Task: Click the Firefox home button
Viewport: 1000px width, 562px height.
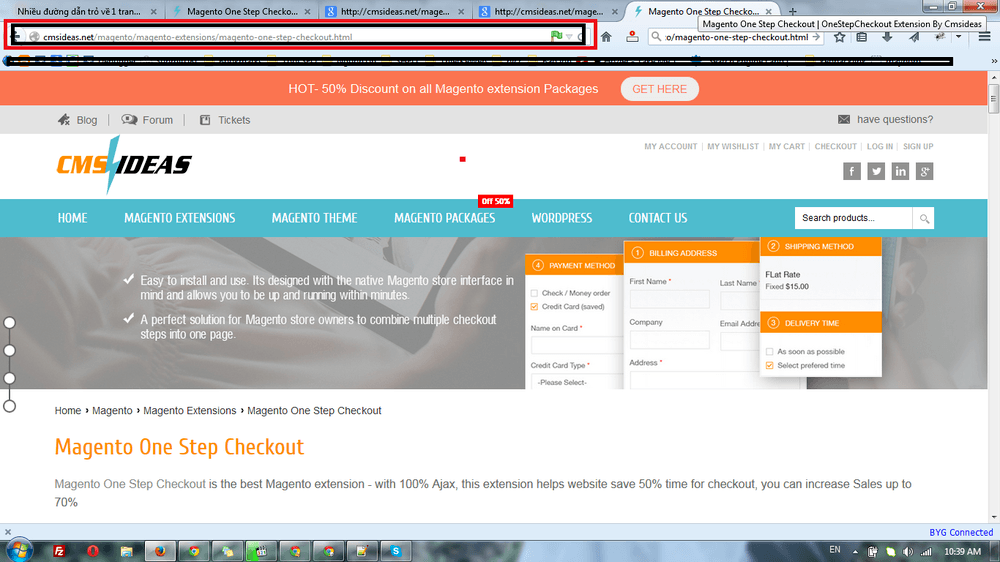Action: point(606,37)
